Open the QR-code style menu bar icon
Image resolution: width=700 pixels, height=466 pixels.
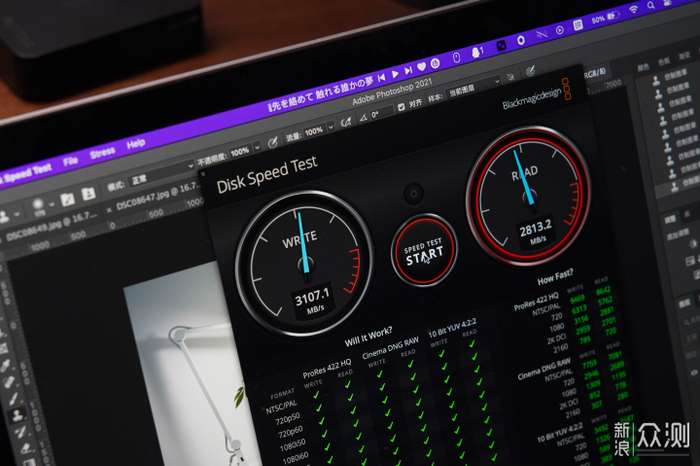pos(578,25)
